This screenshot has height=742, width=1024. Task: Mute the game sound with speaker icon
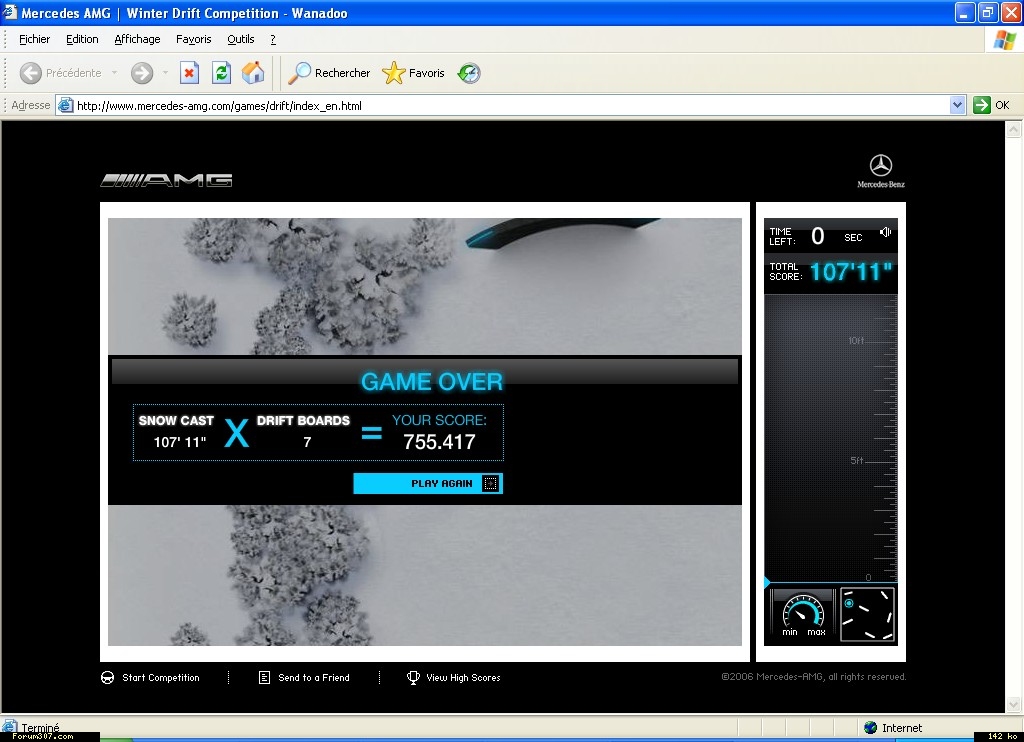[x=885, y=233]
